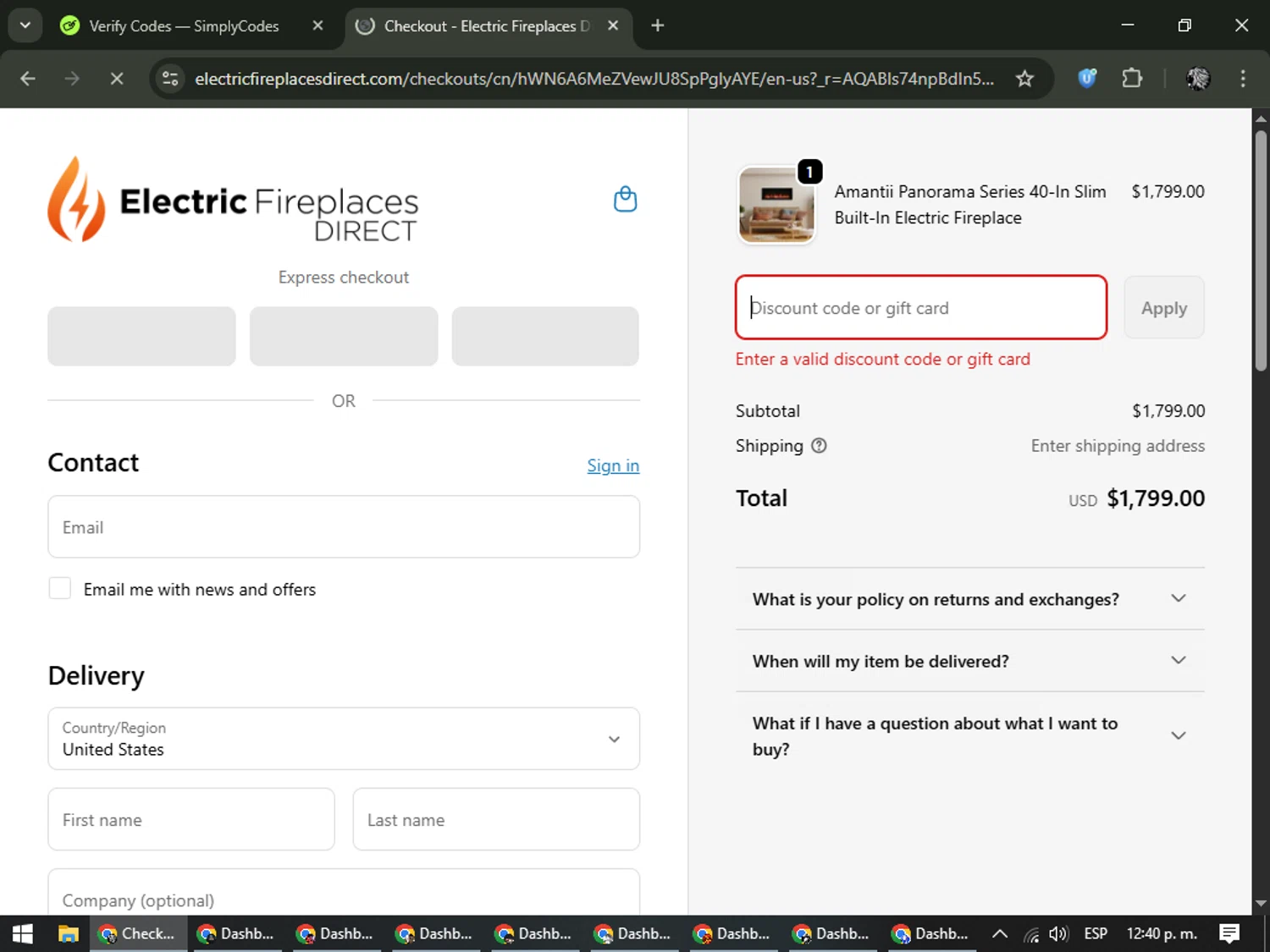
Task: Click the taskbar clock 12:40 p. m.
Action: (1162, 933)
